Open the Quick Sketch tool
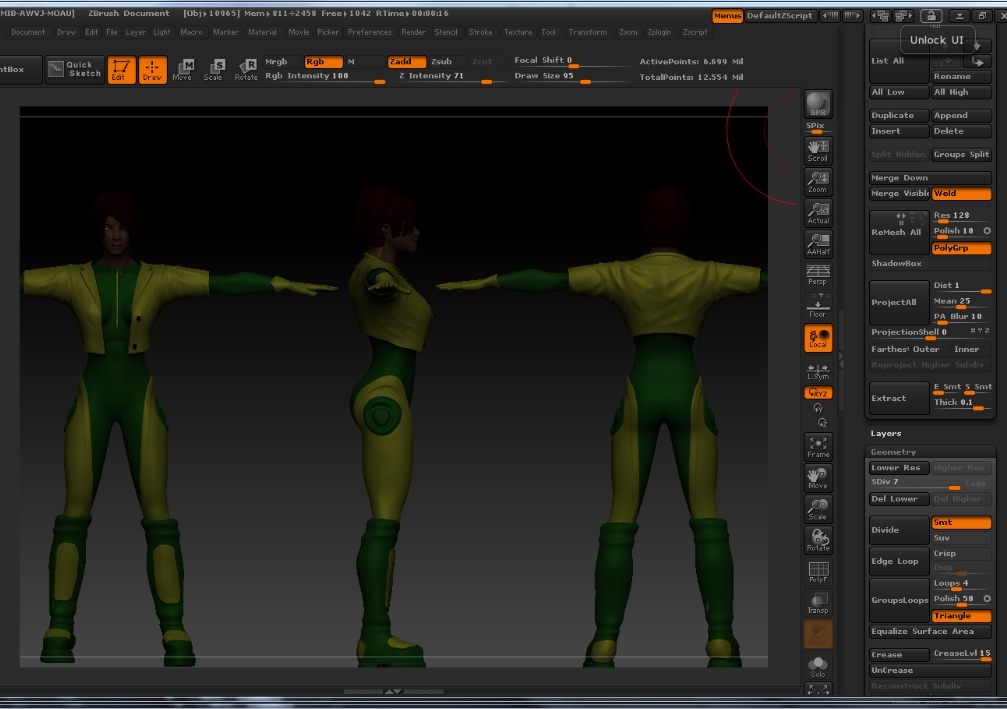Viewport: 1007px width, 709px height. click(x=75, y=69)
